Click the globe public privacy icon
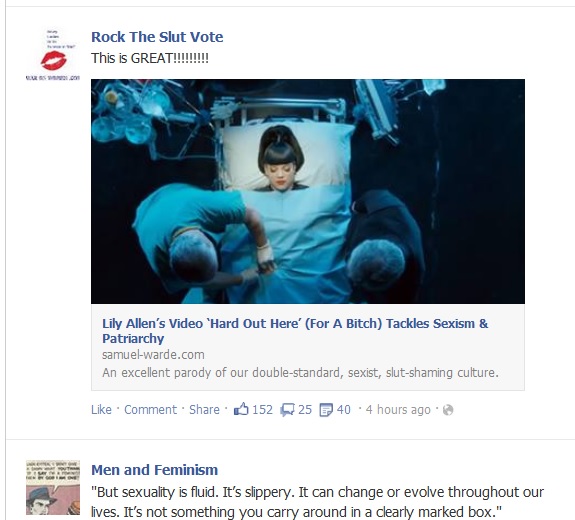 click(x=448, y=410)
